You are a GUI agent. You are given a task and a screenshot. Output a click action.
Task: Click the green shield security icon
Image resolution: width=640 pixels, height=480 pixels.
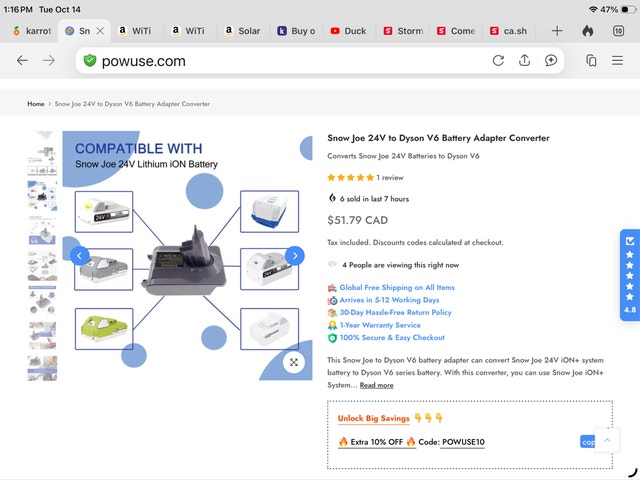[x=89, y=61]
